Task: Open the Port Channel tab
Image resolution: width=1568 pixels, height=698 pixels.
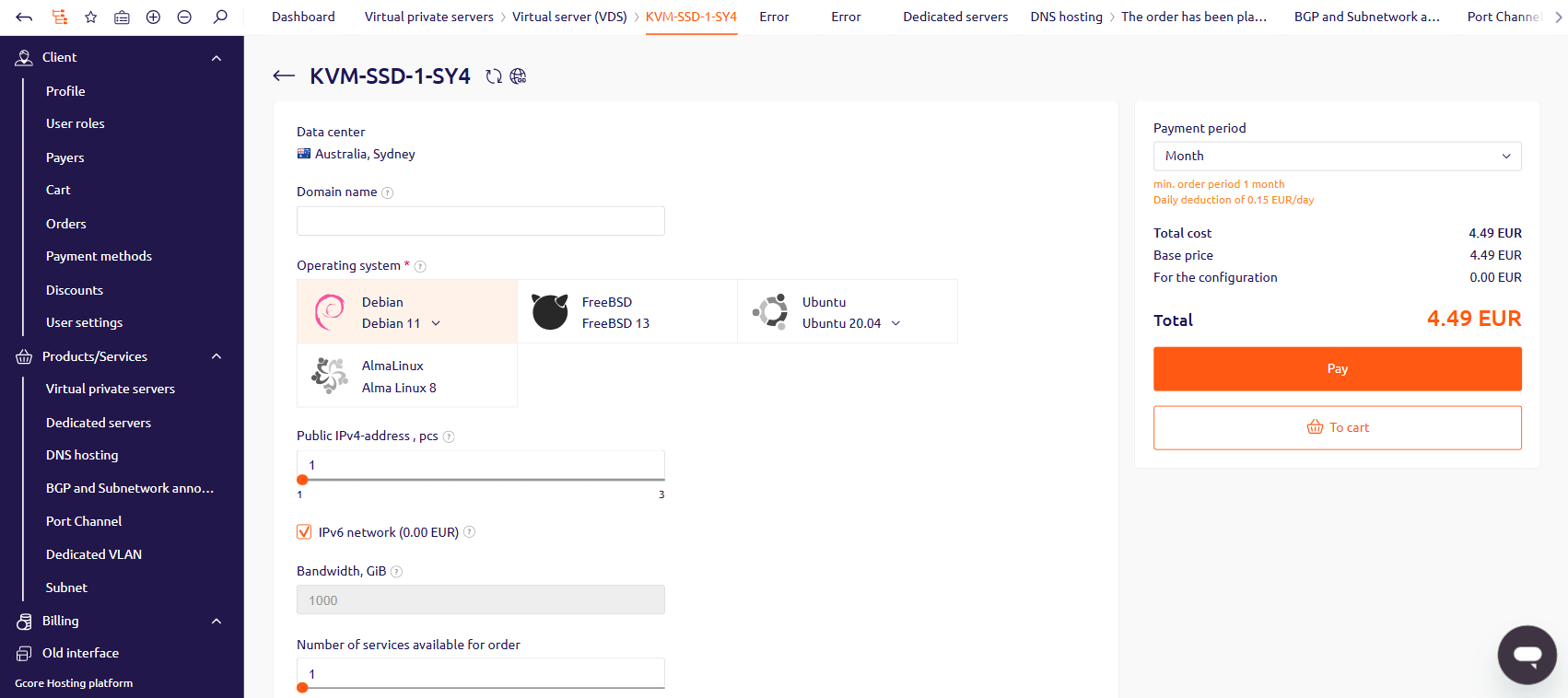Action: click(1504, 17)
